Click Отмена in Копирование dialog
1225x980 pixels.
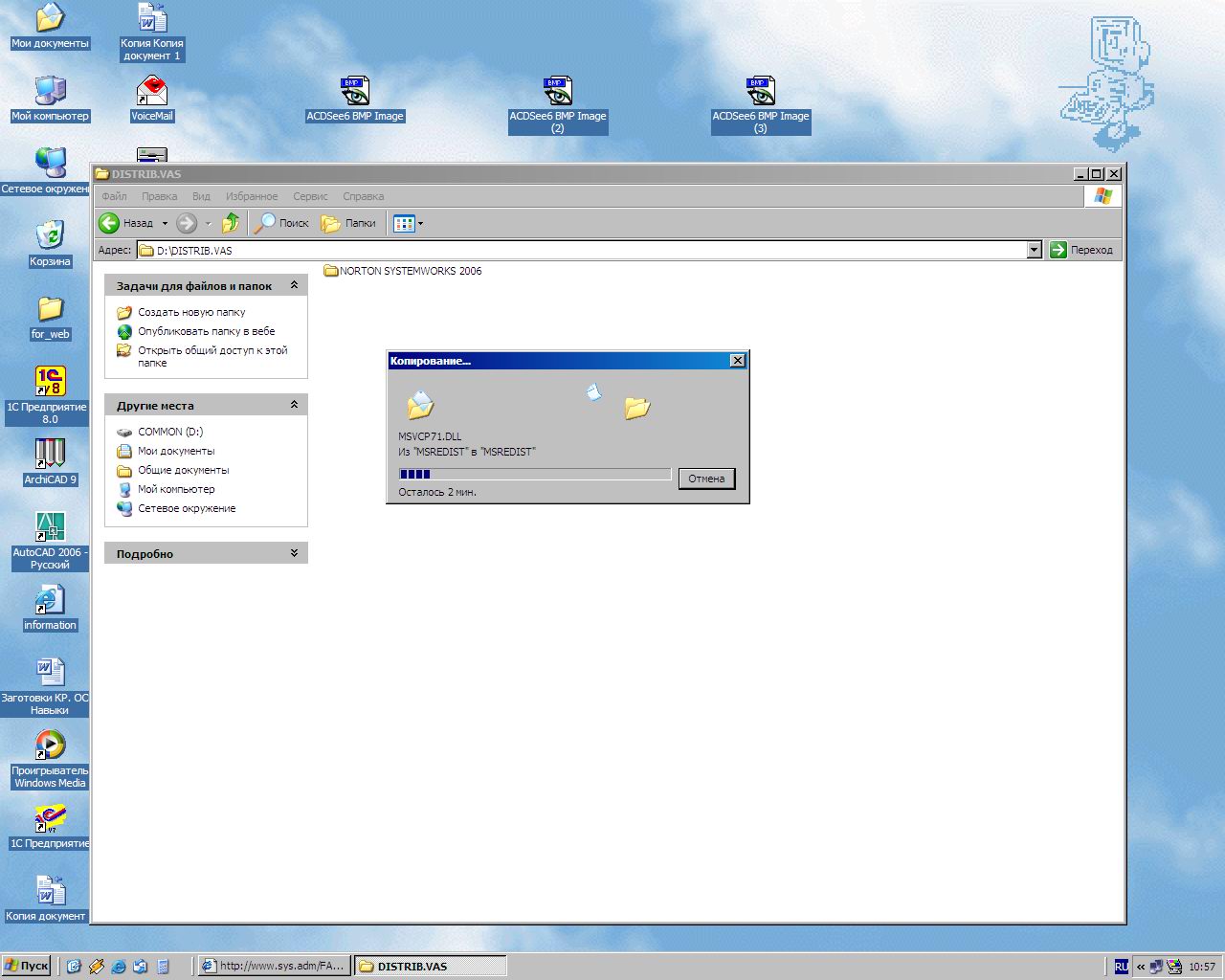coord(706,479)
